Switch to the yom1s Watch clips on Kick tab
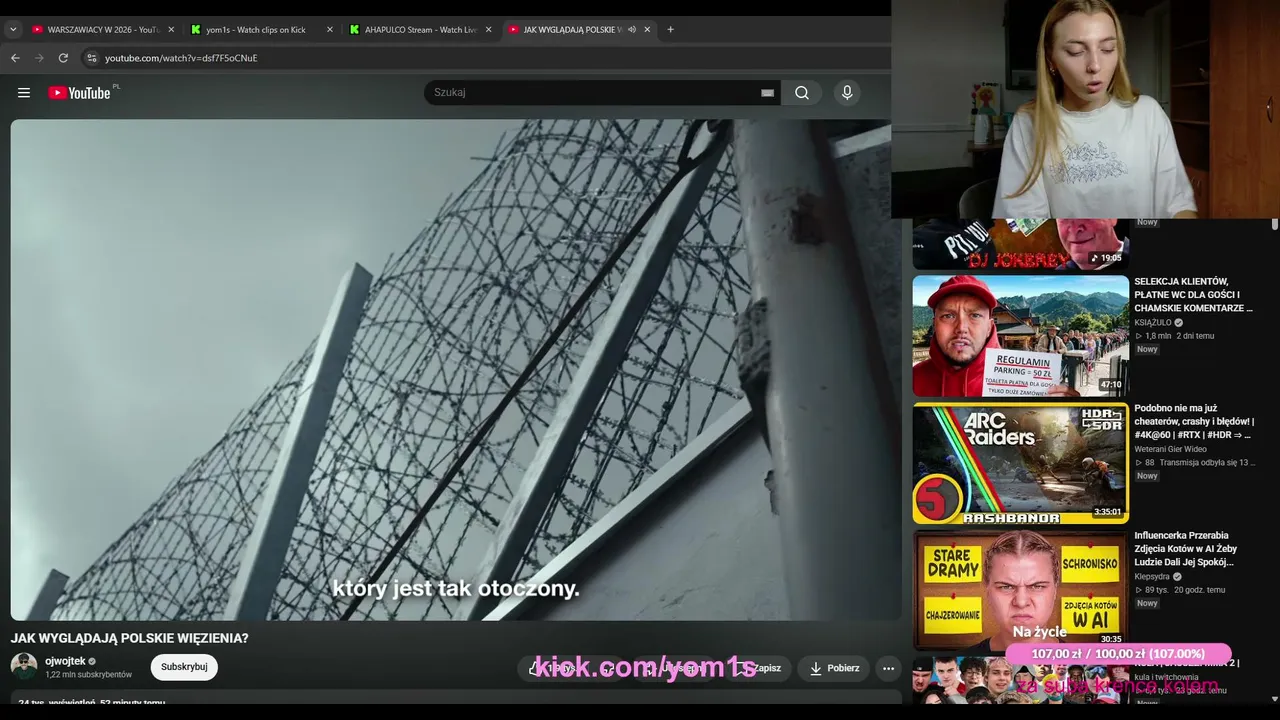Screen dimensions: 1280x720 pyautogui.click(x=262, y=30)
